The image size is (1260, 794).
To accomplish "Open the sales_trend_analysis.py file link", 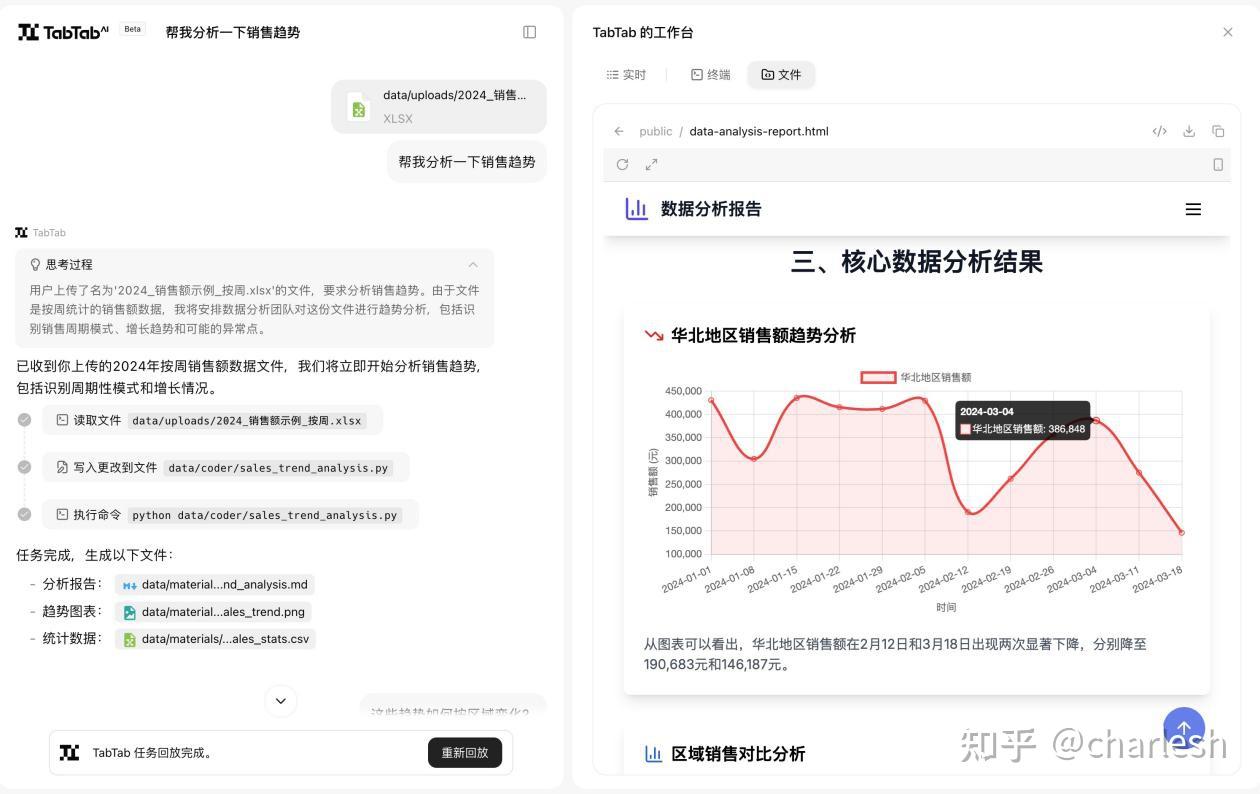I will coord(278,467).
